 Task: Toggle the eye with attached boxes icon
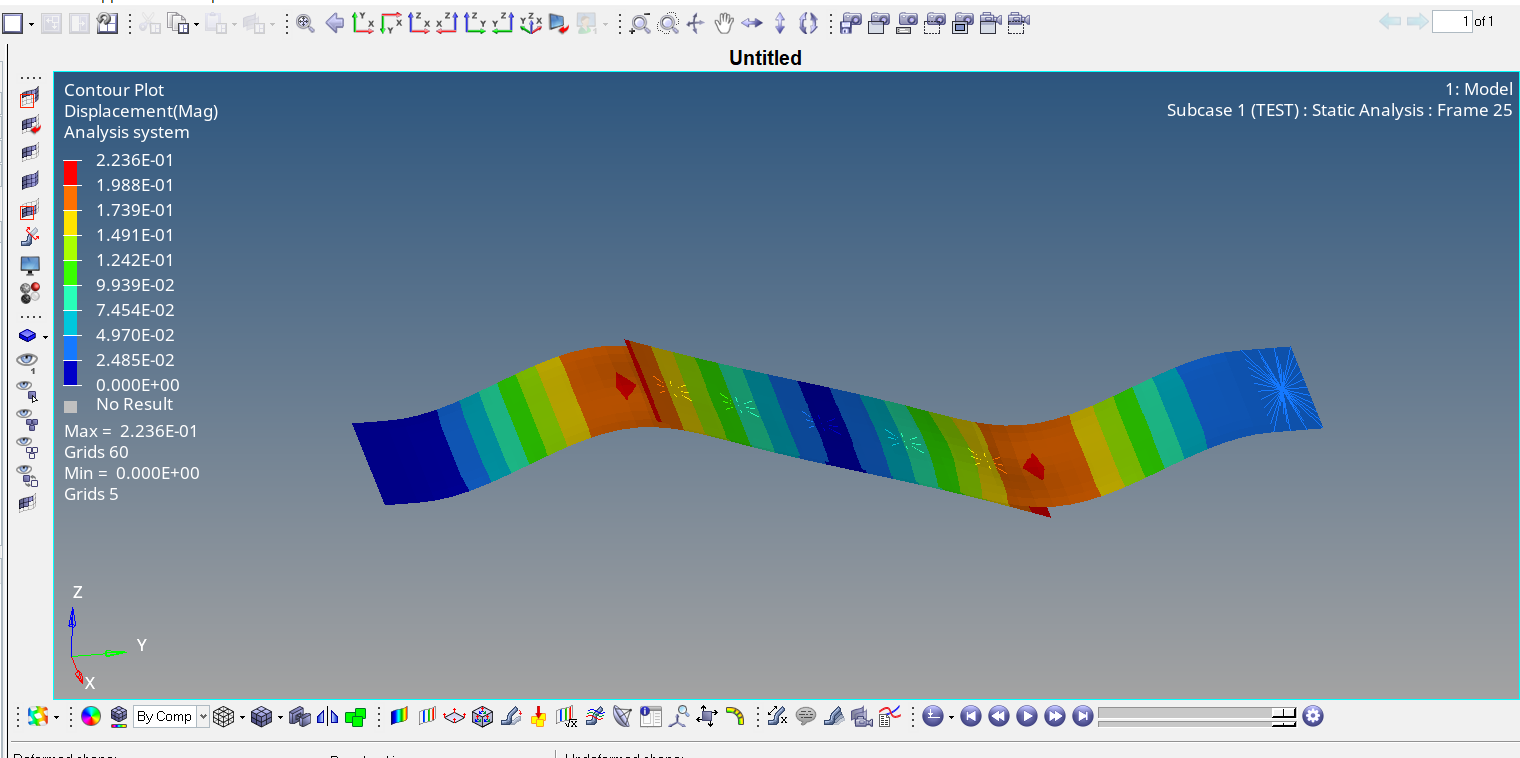pos(27,417)
